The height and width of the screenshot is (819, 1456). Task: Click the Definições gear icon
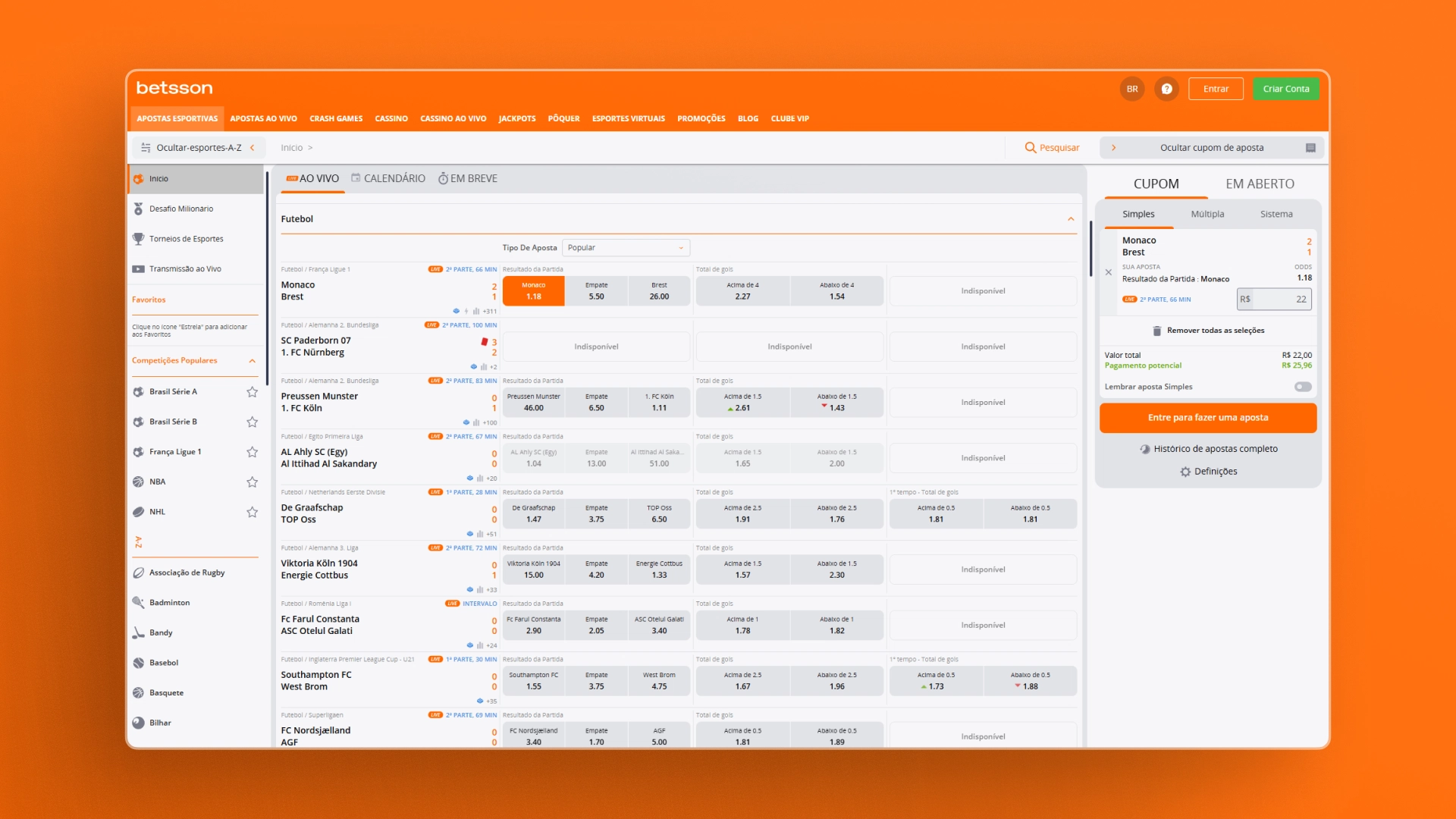pos(1185,472)
